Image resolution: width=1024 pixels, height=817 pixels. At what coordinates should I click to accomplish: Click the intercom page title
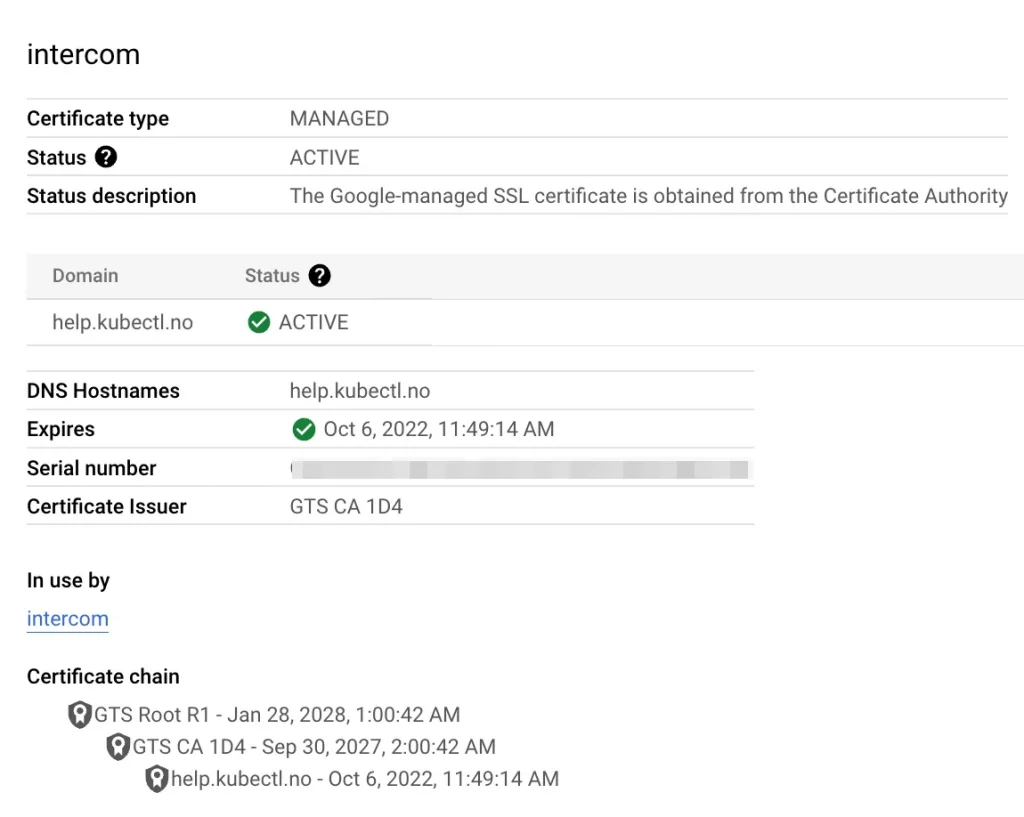(x=84, y=54)
